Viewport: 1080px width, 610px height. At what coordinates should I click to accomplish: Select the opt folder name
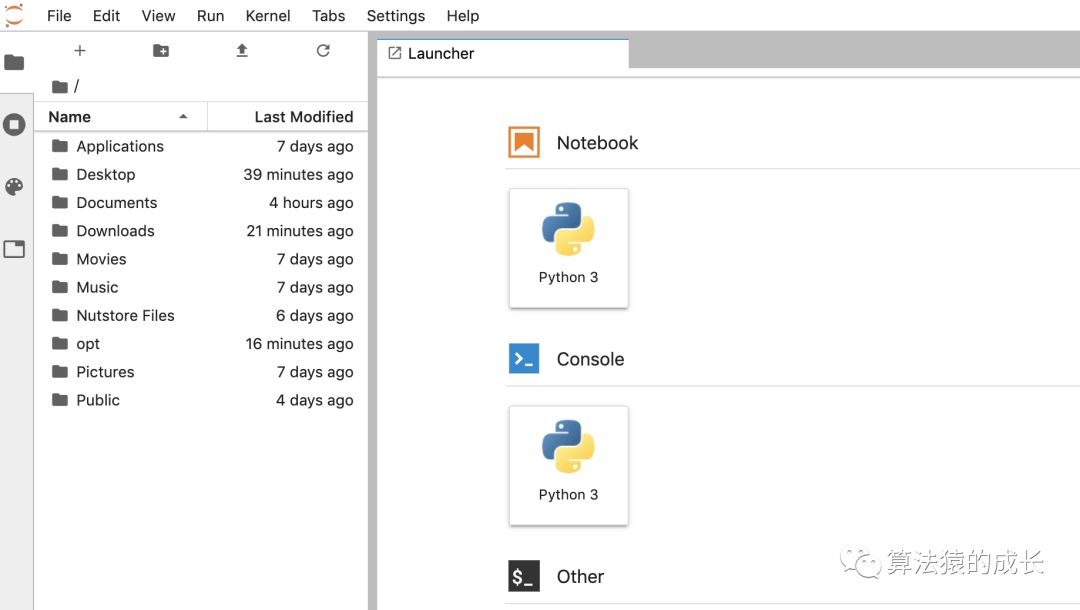click(x=87, y=344)
